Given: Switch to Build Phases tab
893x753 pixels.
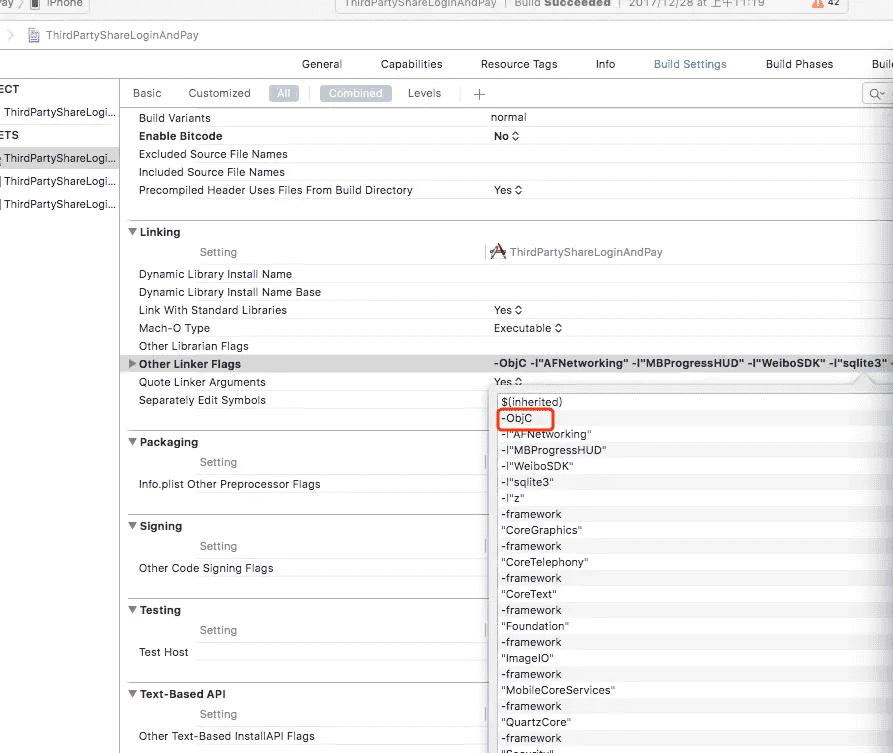Looking at the screenshot, I should [799, 64].
